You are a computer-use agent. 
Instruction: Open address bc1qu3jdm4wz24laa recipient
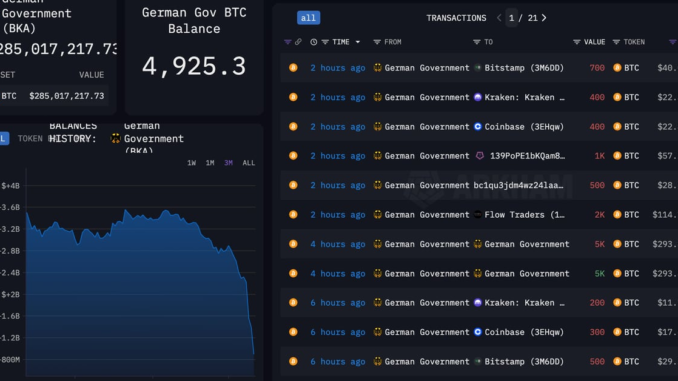pos(518,185)
